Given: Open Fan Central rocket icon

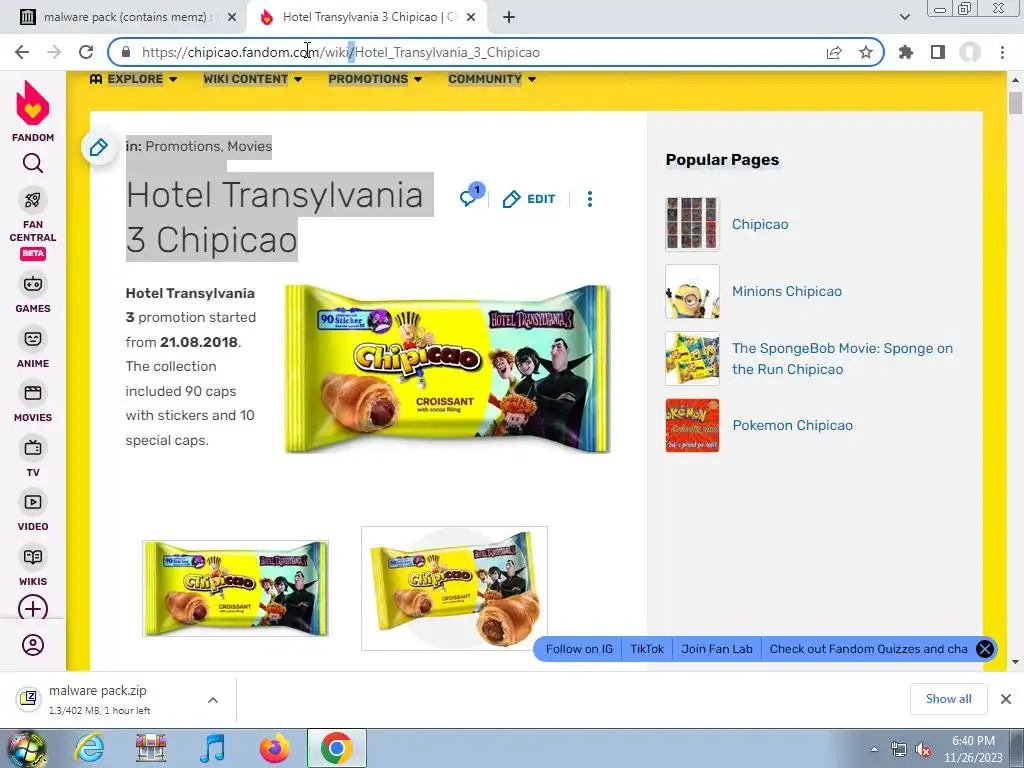Looking at the screenshot, I should [33, 200].
